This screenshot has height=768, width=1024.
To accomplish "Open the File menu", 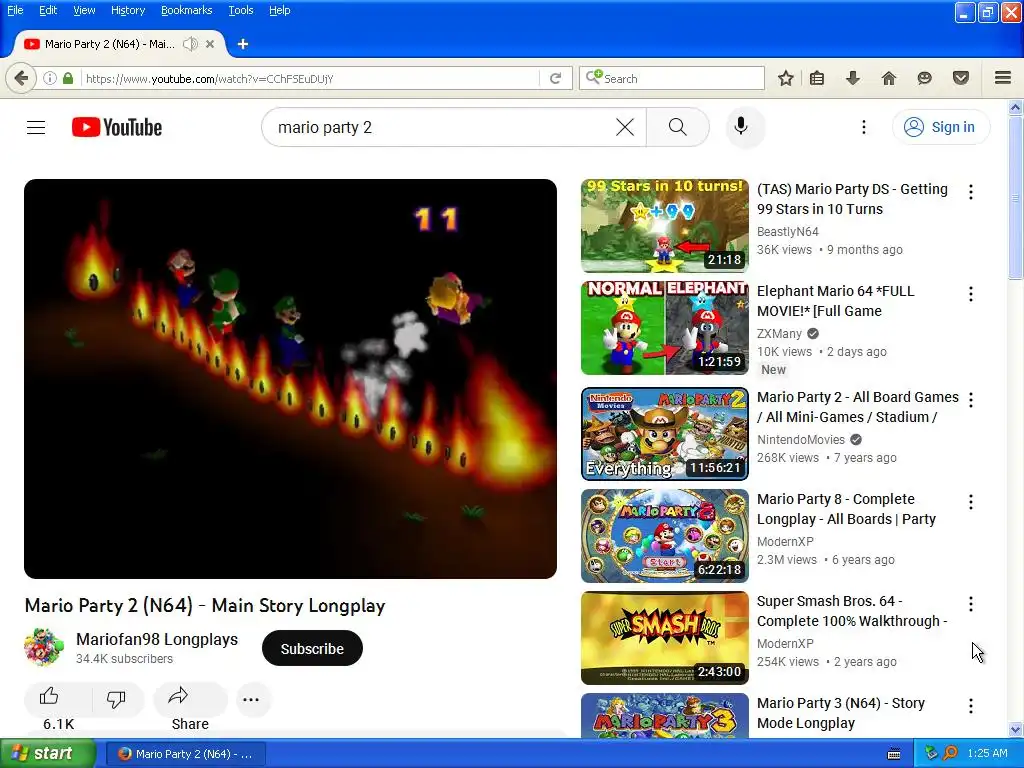I will pyautogui.click(x=15, y=10).
